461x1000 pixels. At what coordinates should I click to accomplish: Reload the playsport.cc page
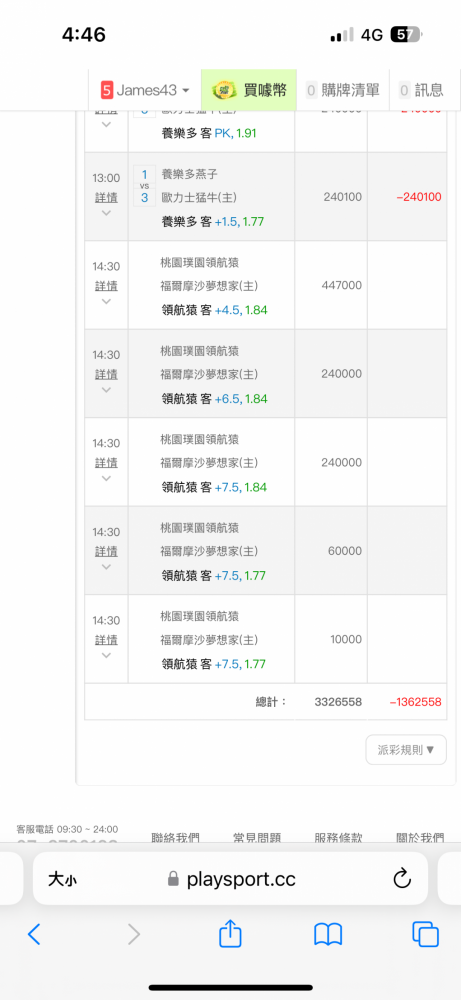[402, 879]
